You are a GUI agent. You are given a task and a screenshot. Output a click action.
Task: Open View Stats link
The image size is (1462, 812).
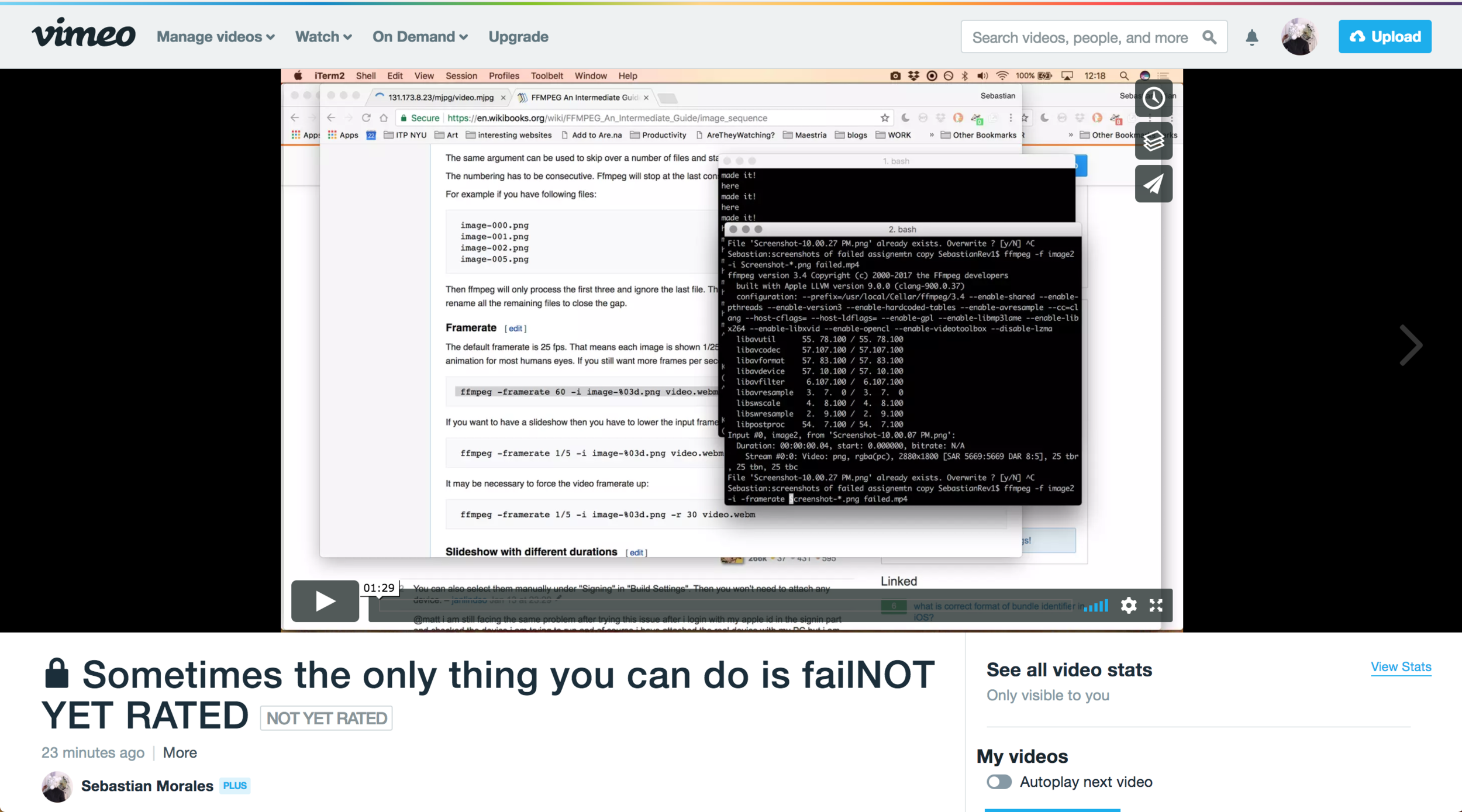click(x=1401, y=667)
